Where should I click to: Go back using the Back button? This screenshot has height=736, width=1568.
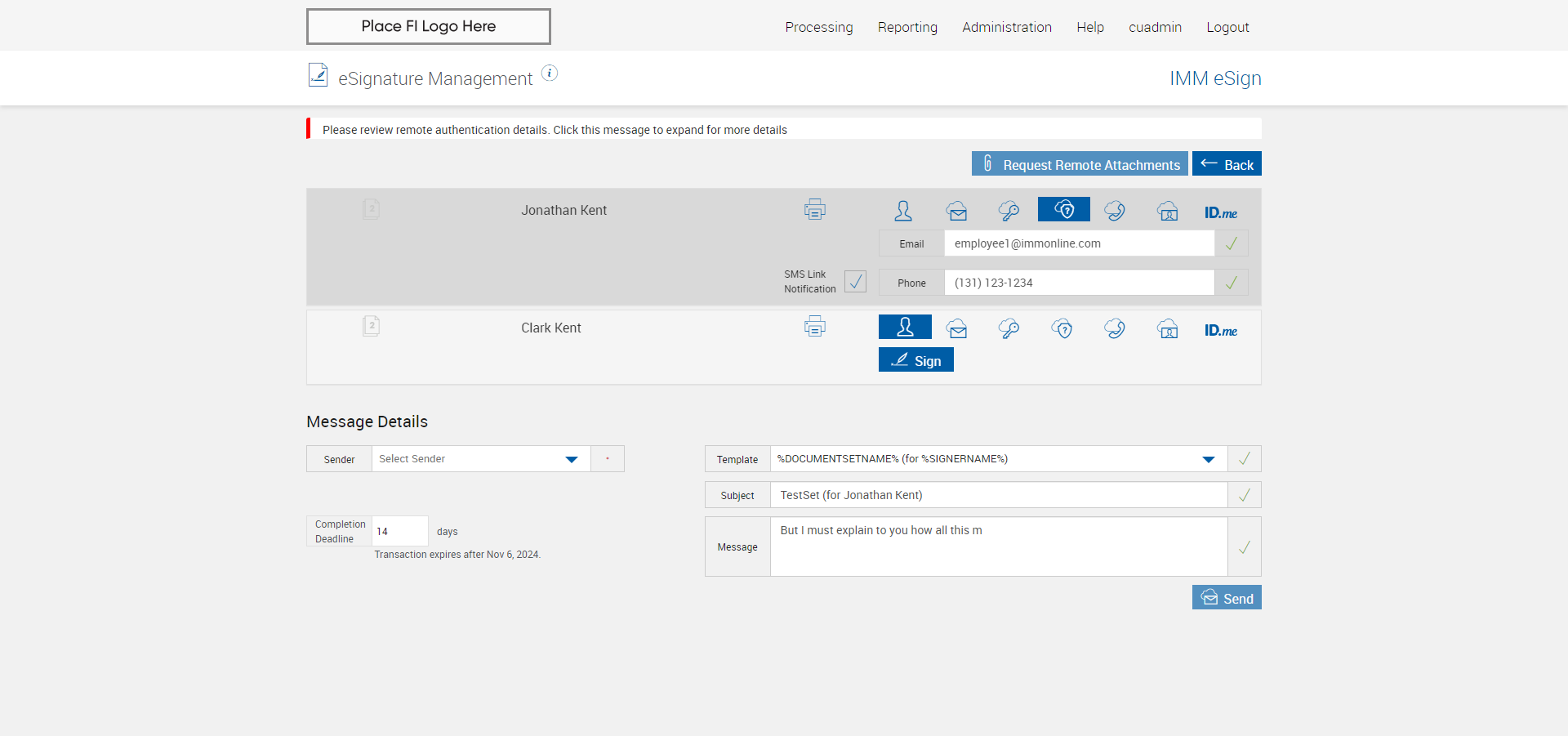1227,163
